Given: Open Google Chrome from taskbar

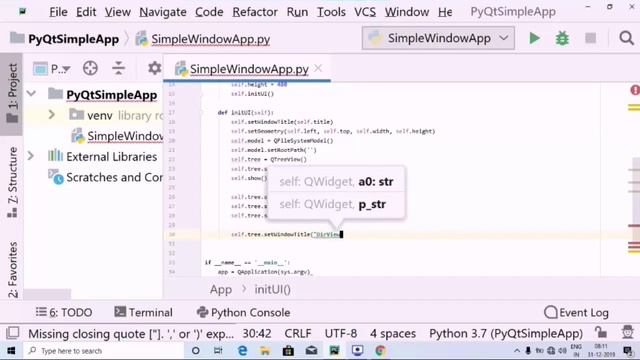Looking at the screenshot, I should tap(380, 351).
